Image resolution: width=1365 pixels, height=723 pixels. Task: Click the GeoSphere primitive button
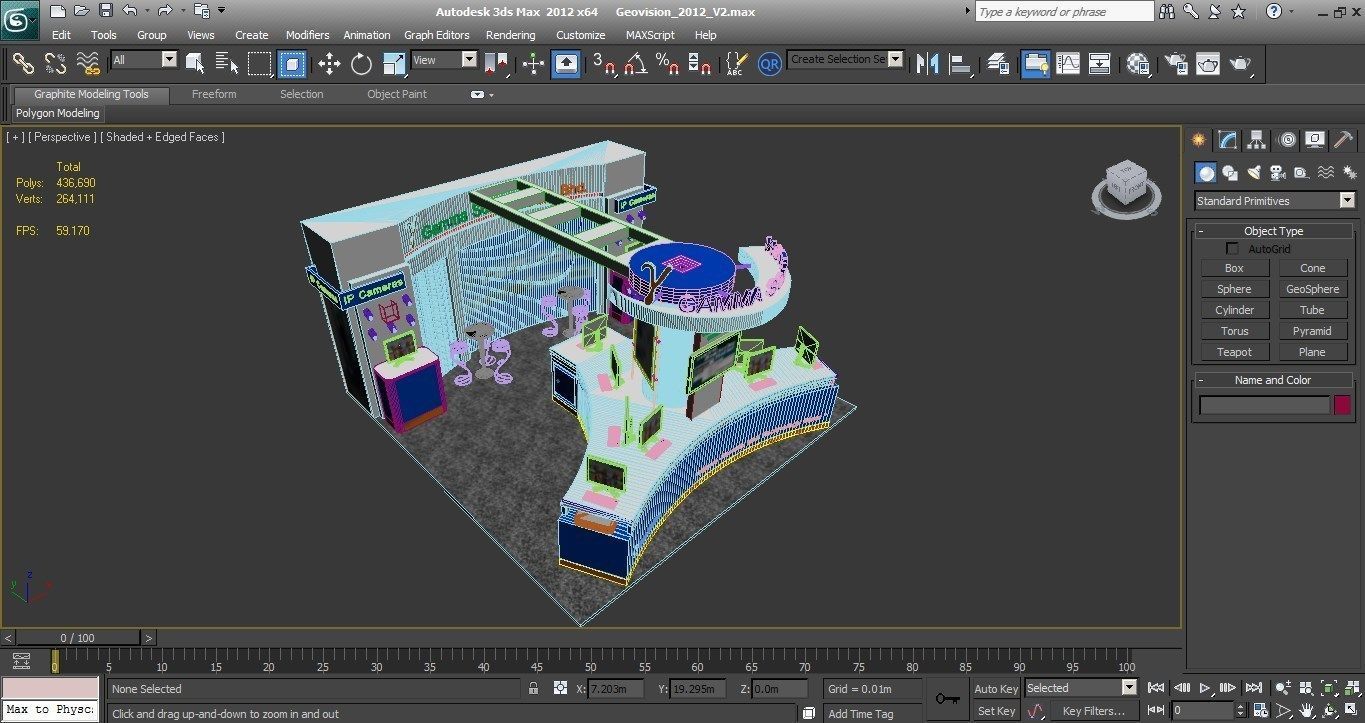point(1312,289)
